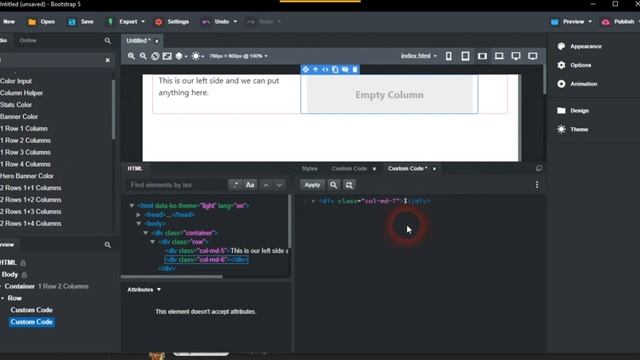Open the Theme section
This screenshot has height=360, width=640.
(573, 129)
